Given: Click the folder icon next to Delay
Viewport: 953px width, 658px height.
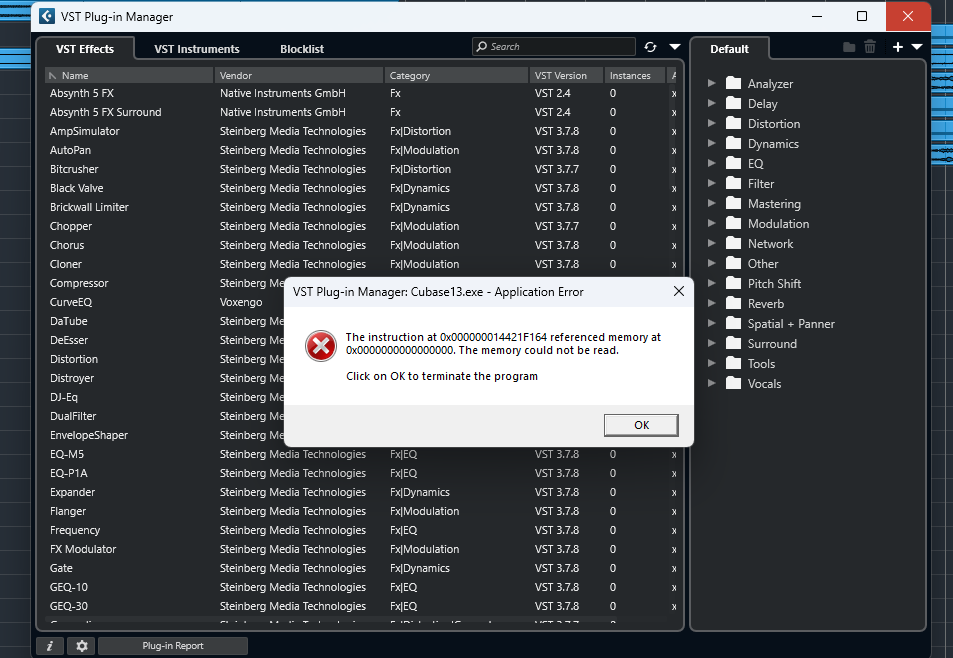Looking at the screenshot, I should [x=734, y=103].
